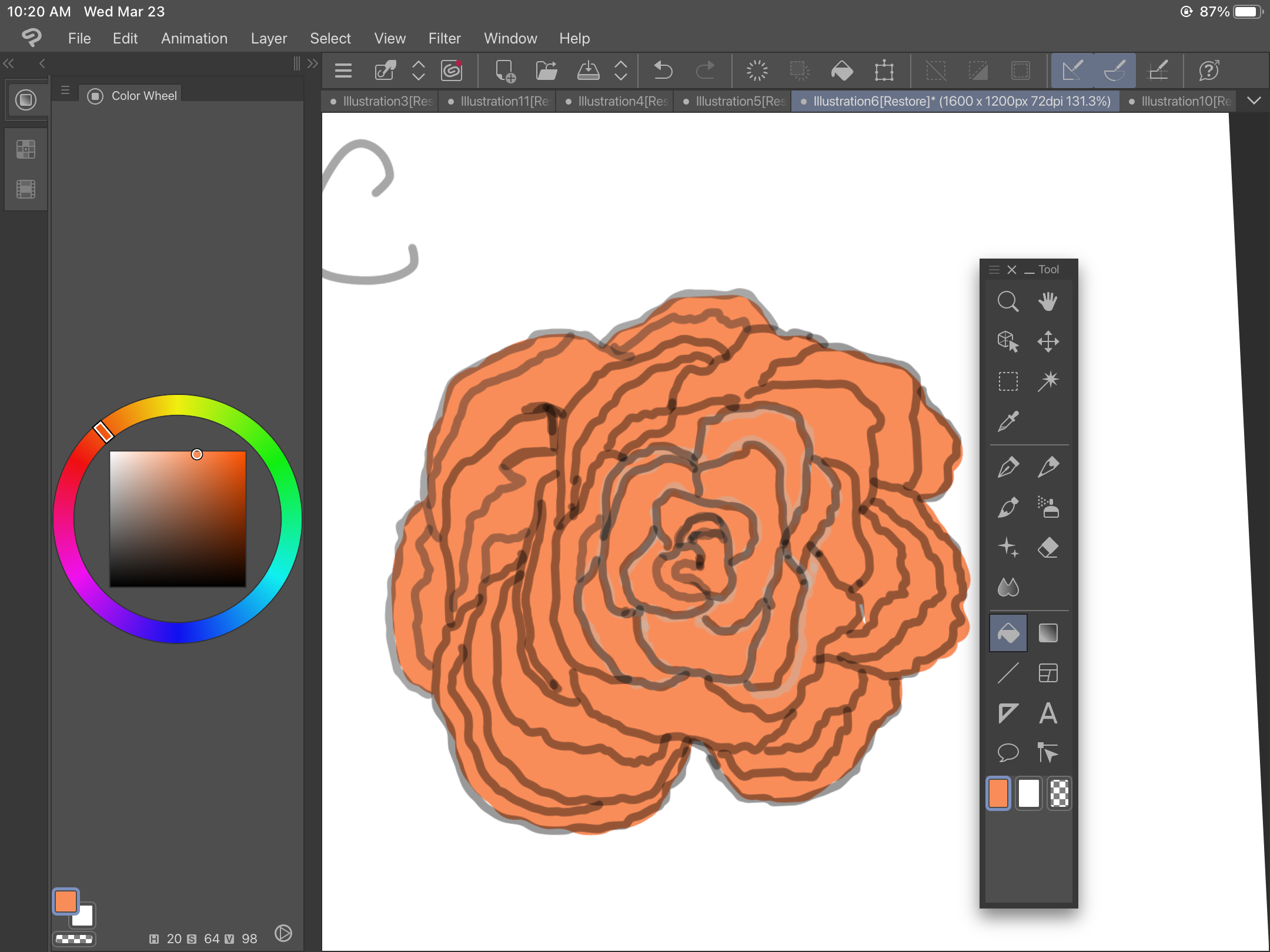Select the Eraser tool in Tool palette
This screenshot has width=1270, height=952.
click(x=1048, y=548)
